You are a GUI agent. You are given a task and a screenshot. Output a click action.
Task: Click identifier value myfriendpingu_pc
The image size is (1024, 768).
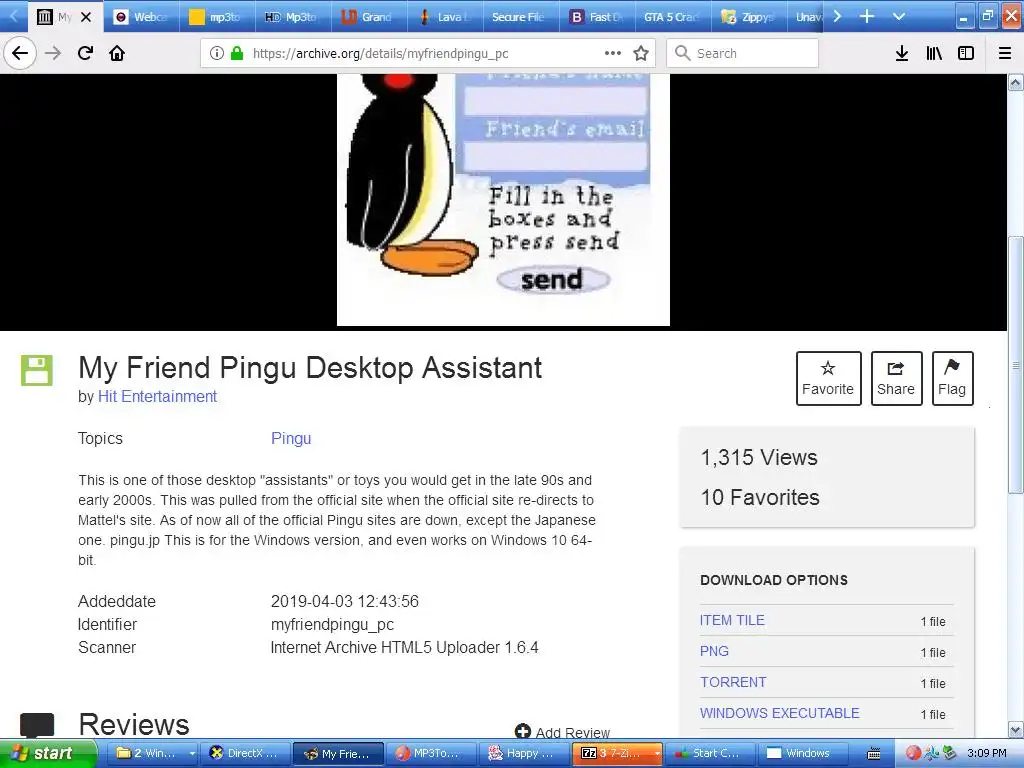332,624
